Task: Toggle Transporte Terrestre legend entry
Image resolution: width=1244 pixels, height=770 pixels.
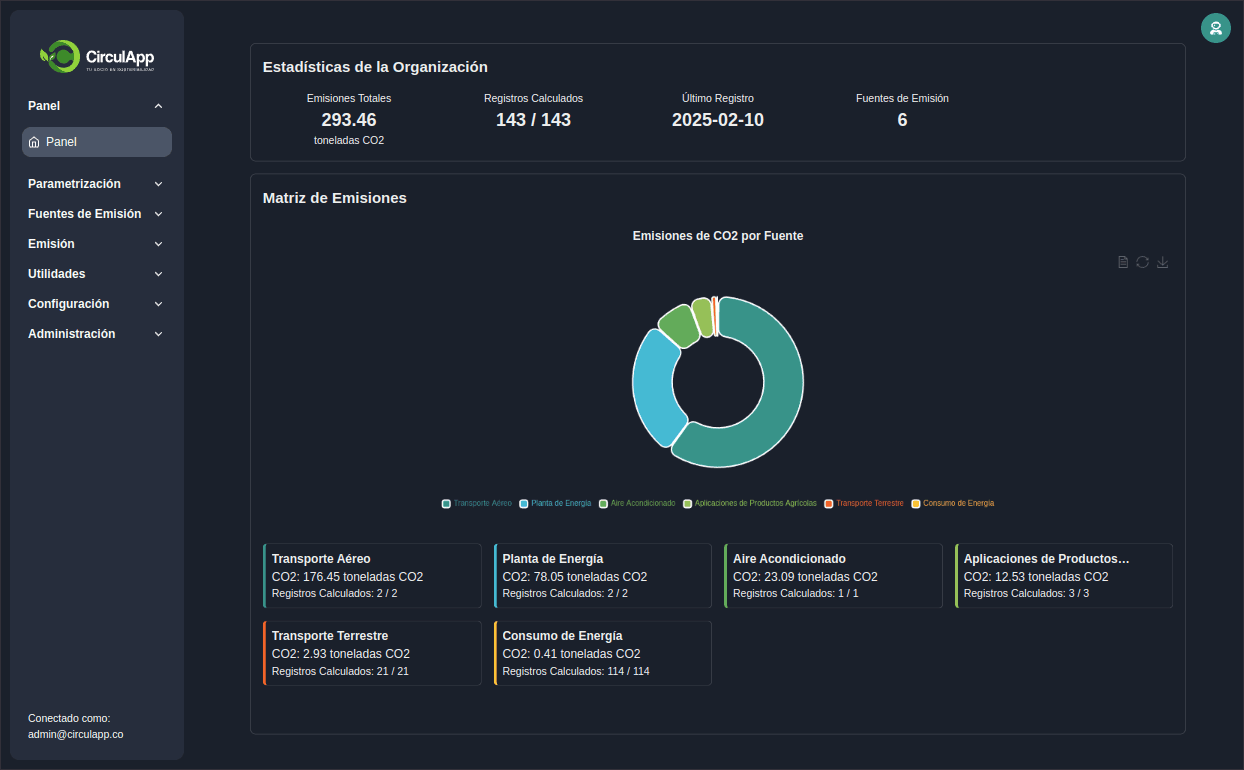Action: (864, 503)
